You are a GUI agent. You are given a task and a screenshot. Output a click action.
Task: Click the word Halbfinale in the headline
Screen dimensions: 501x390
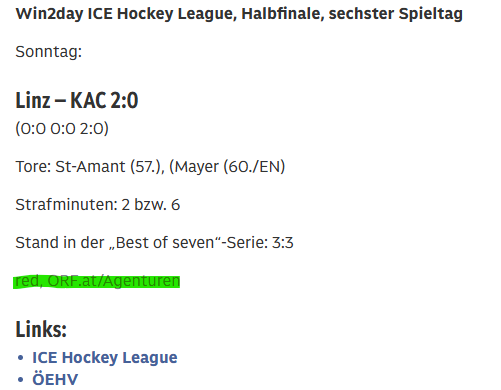pyautogui.click(x=283, y=14)
